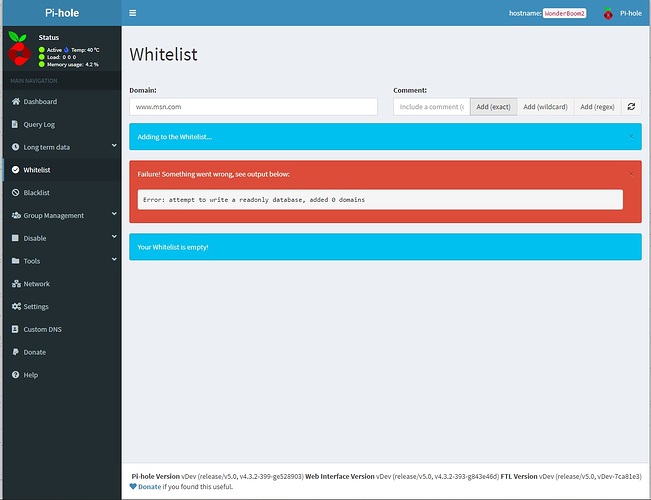Open Settings in the sidebar

(x=36, y=307)
